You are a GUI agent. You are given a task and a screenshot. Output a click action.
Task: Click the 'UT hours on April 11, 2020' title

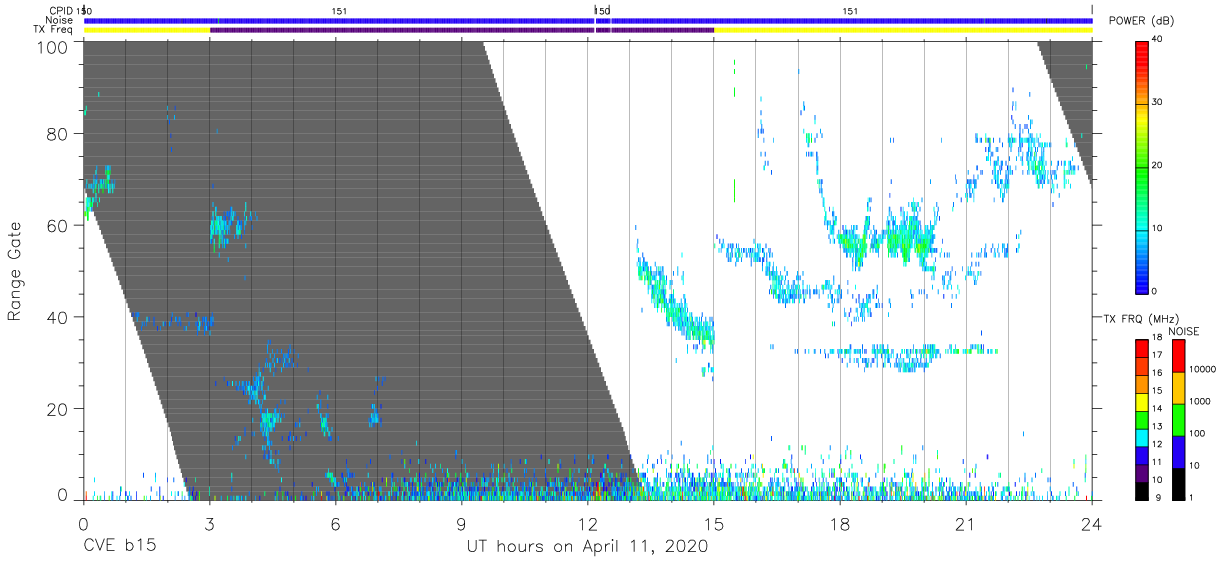tap(587, 547)
